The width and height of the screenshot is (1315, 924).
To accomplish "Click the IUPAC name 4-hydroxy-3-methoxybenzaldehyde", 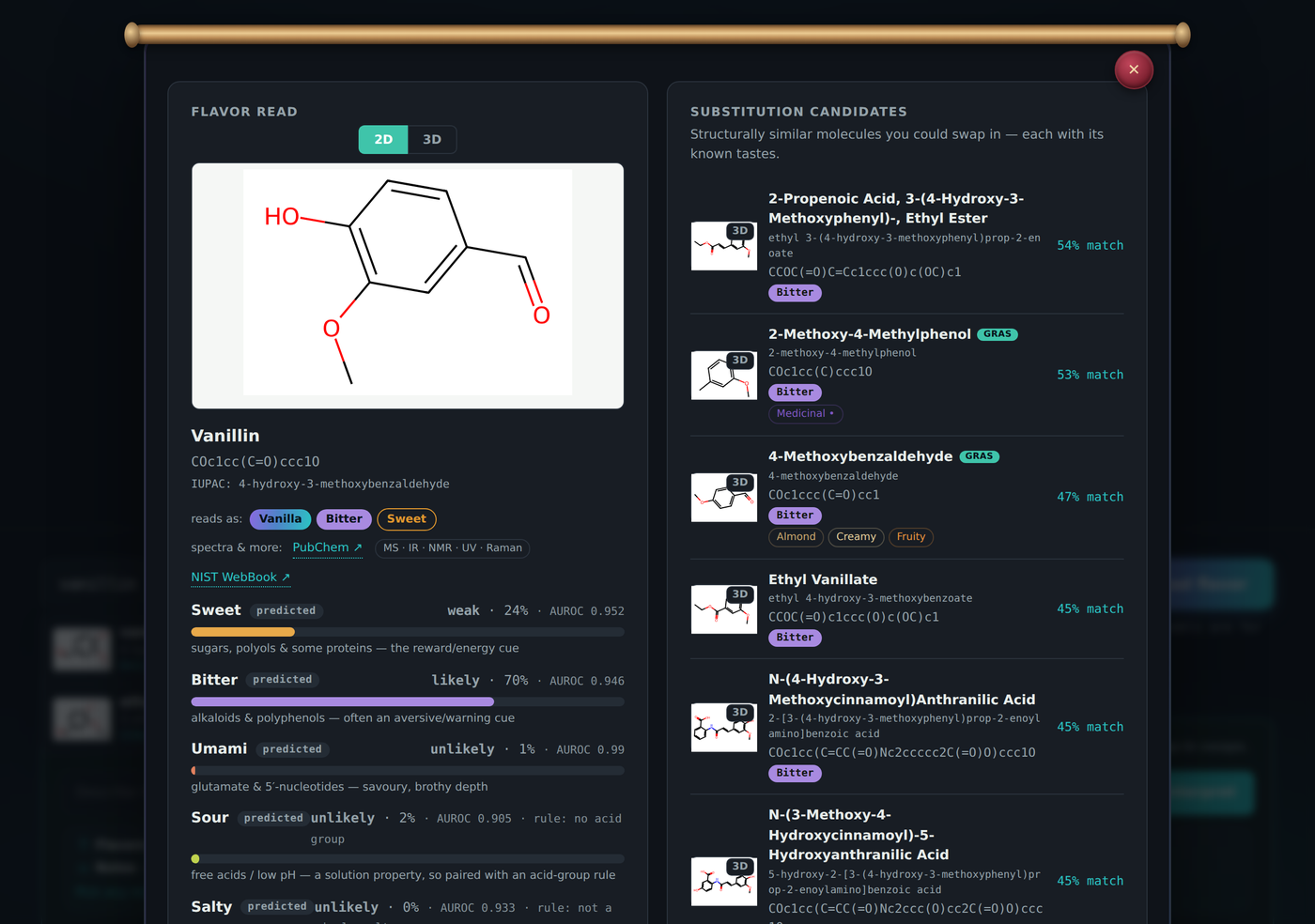I will [344, 485].
